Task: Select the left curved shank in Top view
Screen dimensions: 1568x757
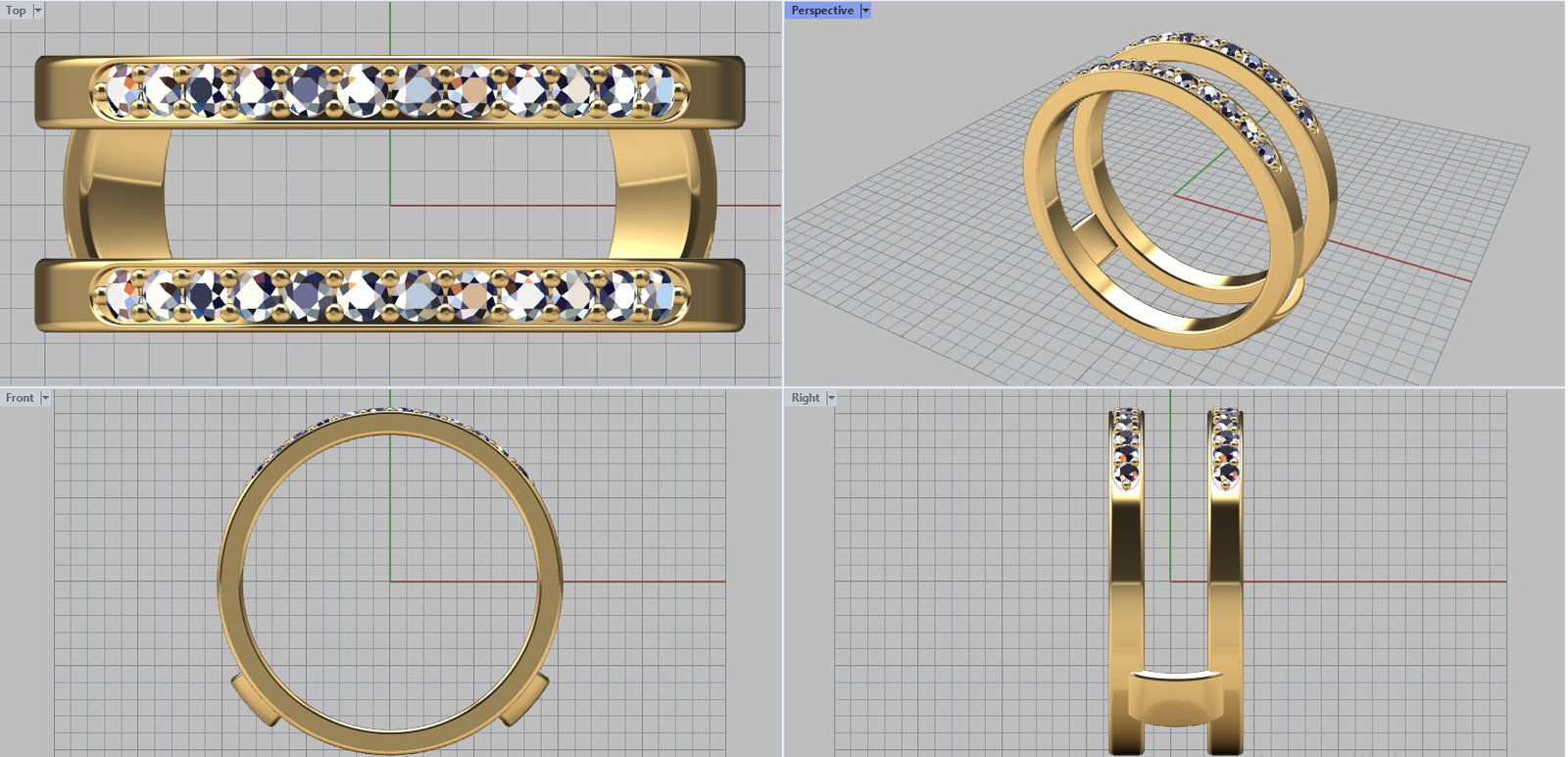Action: 113,193
